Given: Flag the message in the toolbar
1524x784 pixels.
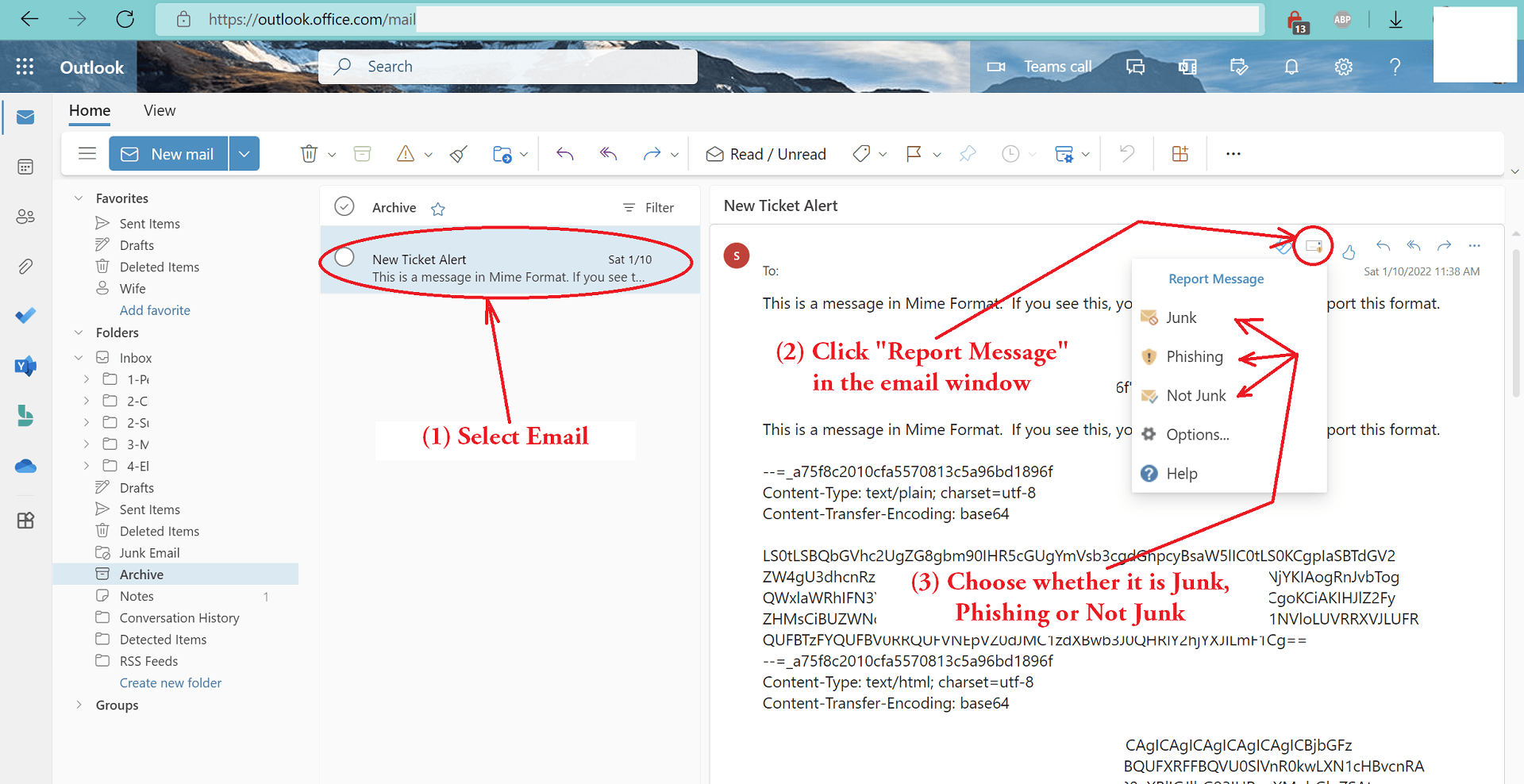Looking at the screenshot, I should (914, 154).
